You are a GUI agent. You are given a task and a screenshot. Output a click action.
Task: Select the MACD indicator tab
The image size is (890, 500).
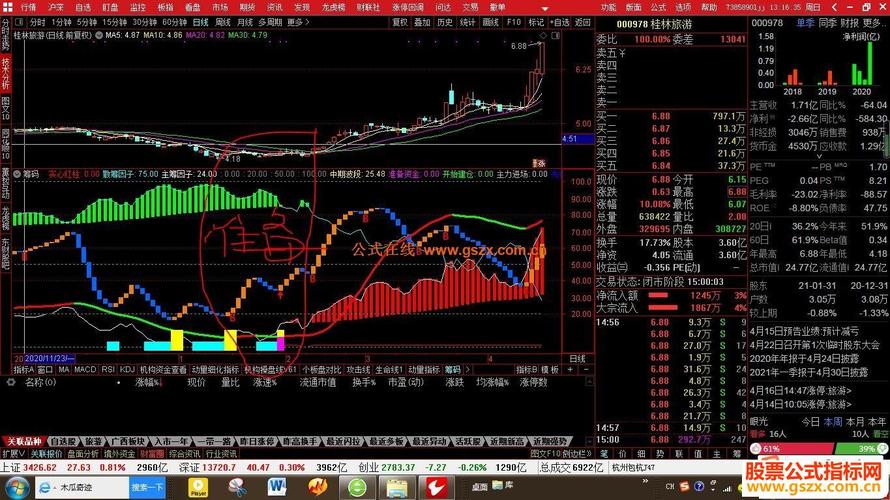coord(85,369)
